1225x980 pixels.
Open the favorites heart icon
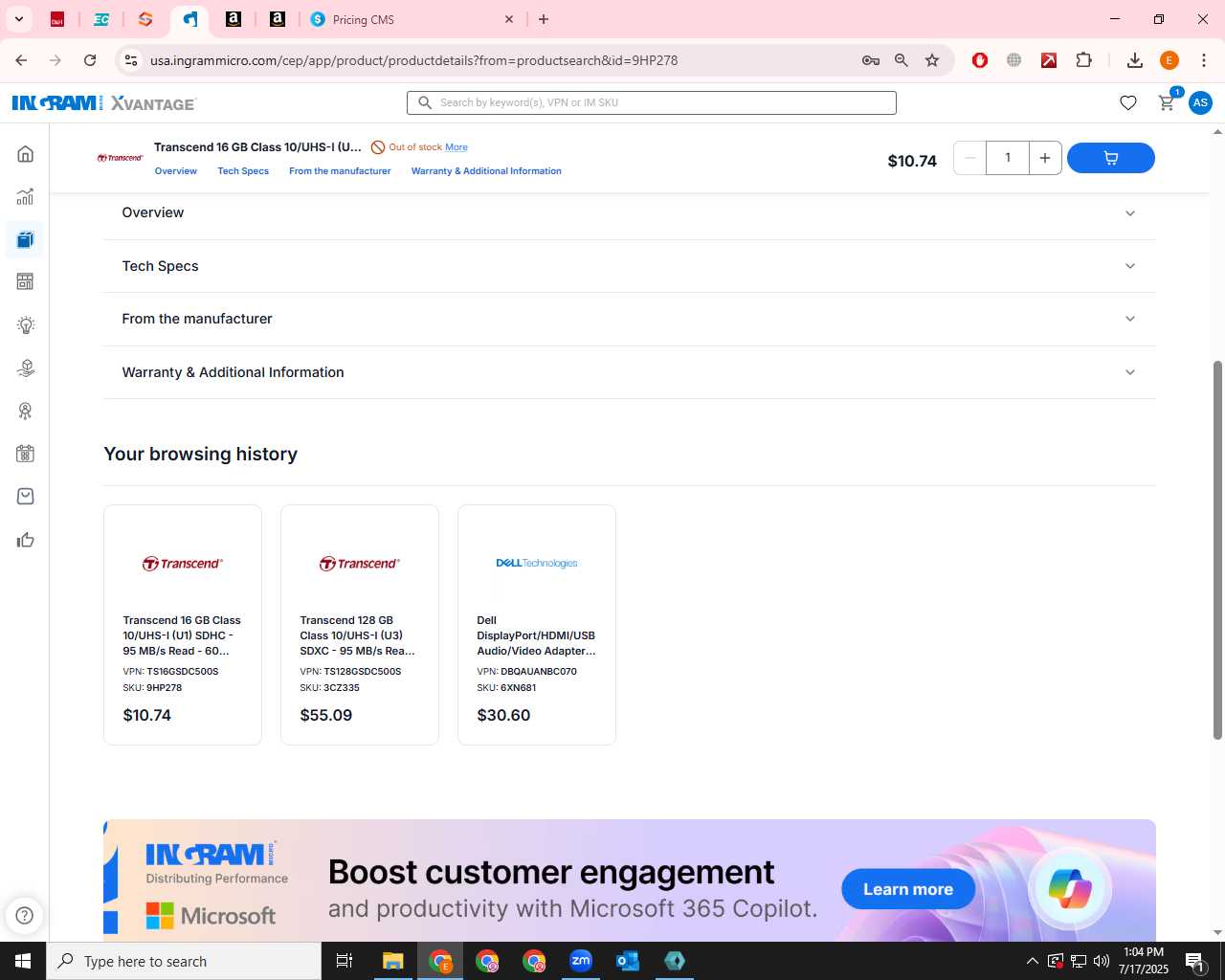click(x=1128, y=102)
